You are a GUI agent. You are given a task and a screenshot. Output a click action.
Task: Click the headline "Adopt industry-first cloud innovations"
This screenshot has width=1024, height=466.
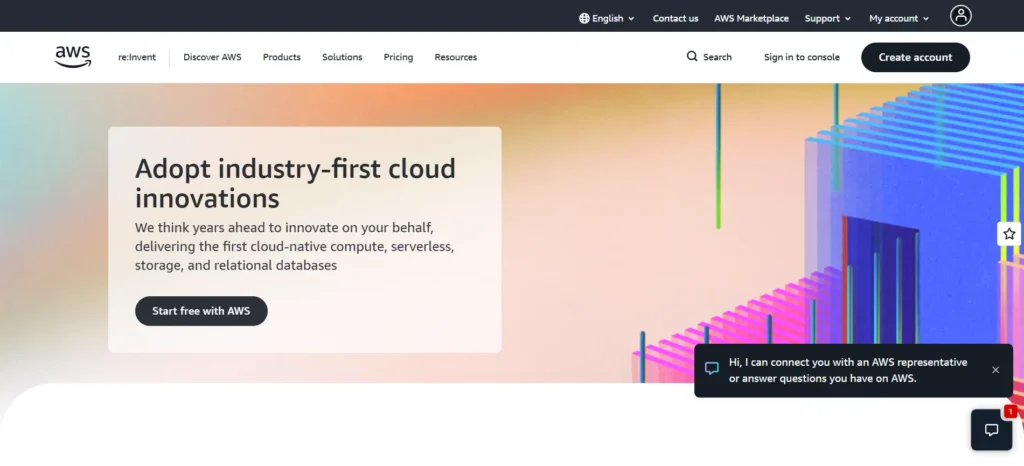[x=295, y=183]
